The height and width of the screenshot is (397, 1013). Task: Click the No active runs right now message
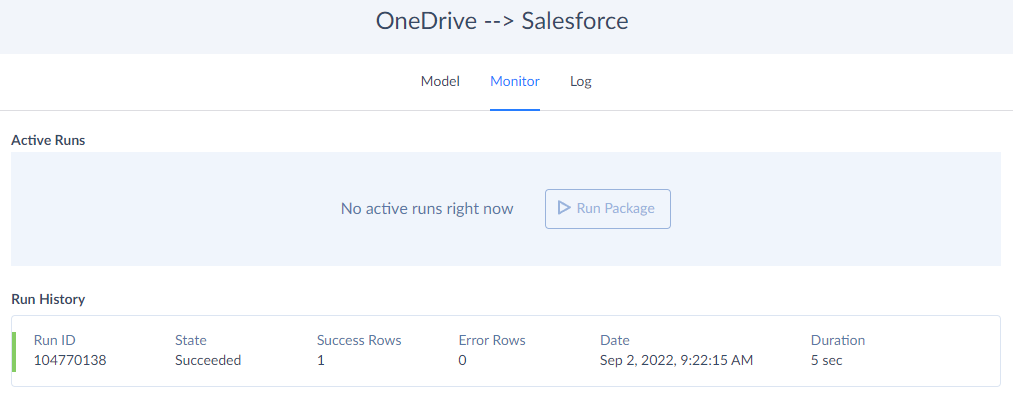[427, 209]
